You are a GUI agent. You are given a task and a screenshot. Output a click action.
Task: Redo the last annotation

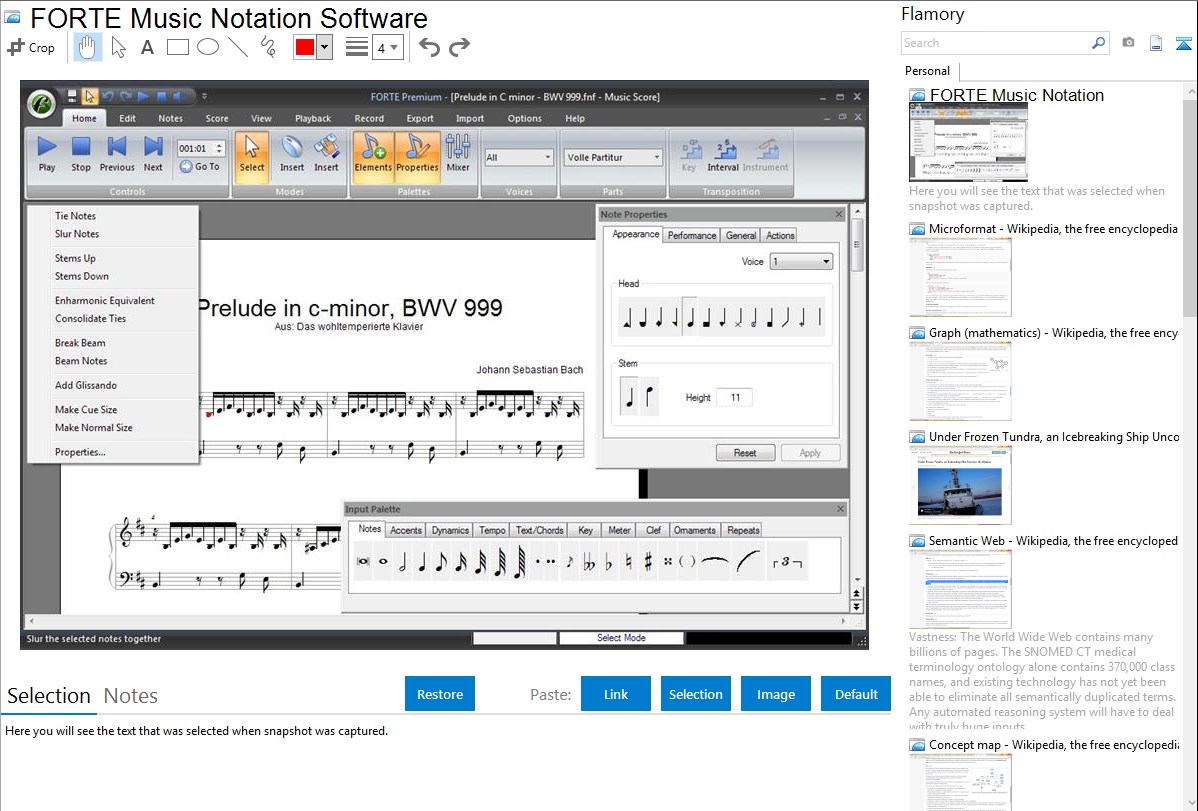point(460,47)
